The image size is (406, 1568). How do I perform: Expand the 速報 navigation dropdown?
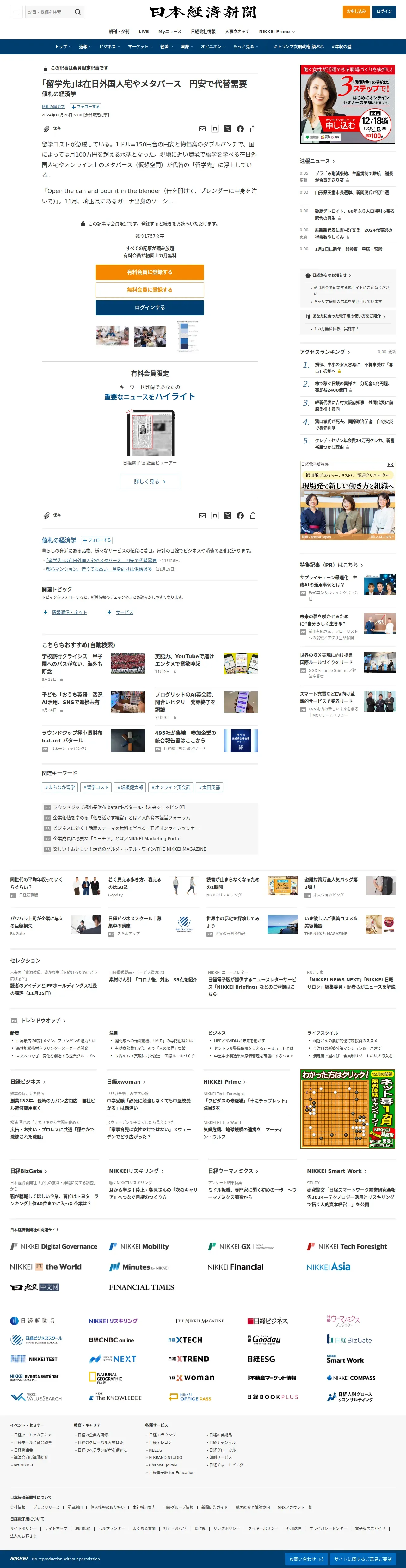coord(85,46)
